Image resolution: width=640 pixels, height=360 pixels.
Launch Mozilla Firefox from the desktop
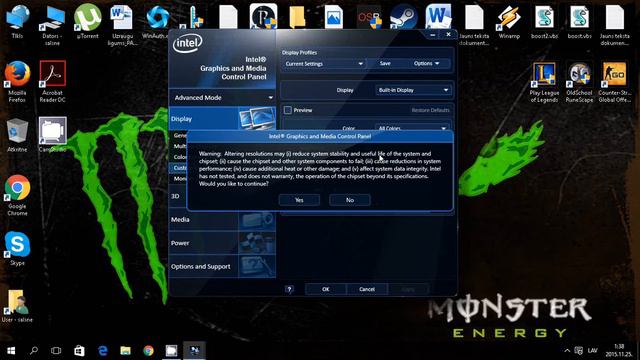click(17, 81)
